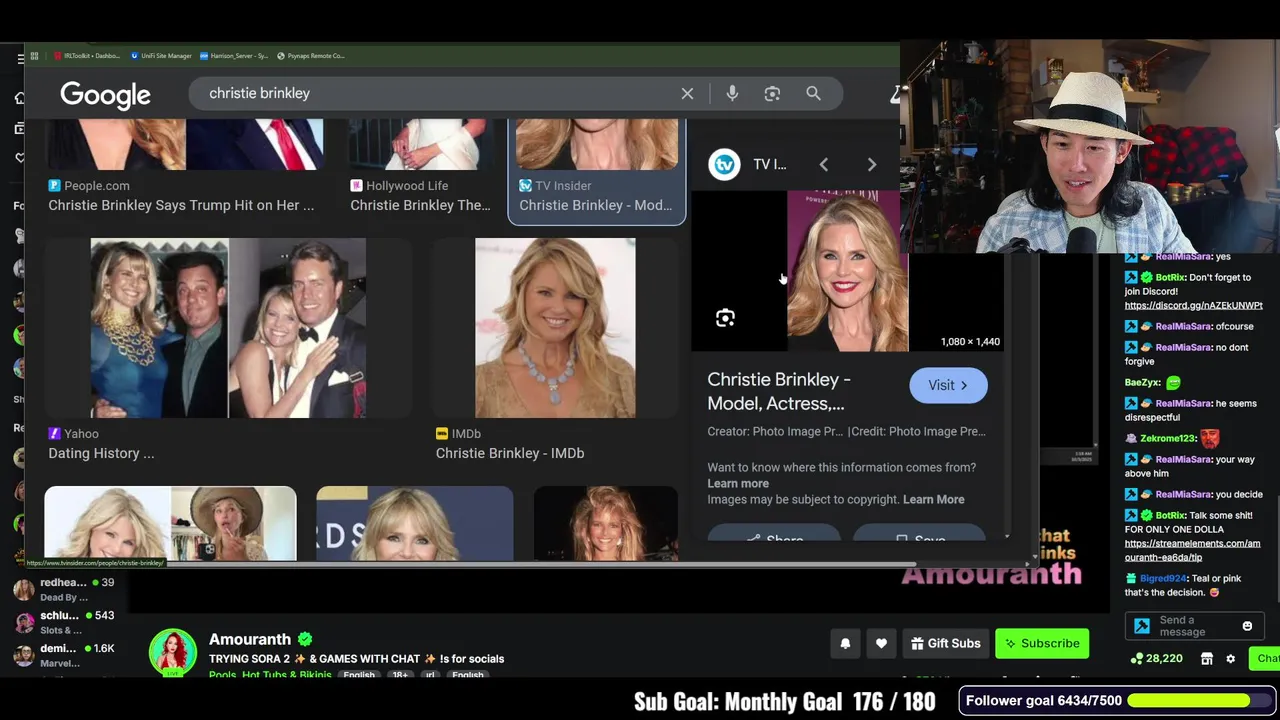1280x720 pixels.
Task: Click username BaeZyx in chat
Action: pos(1142,382)
